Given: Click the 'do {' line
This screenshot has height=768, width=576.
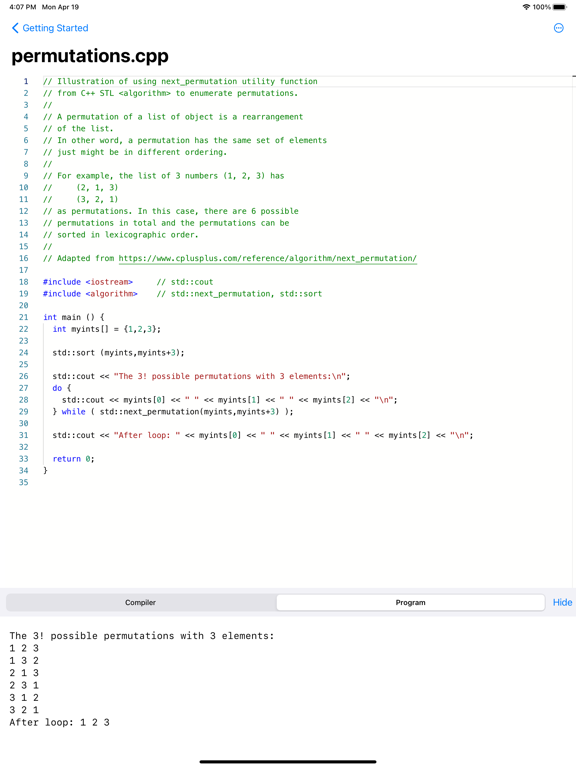Looking at the screenshot, I should (x=62, y=388).
